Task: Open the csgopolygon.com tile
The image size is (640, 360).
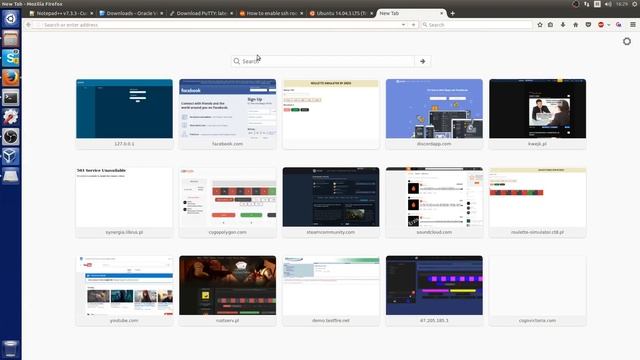Action: point(227,202)
